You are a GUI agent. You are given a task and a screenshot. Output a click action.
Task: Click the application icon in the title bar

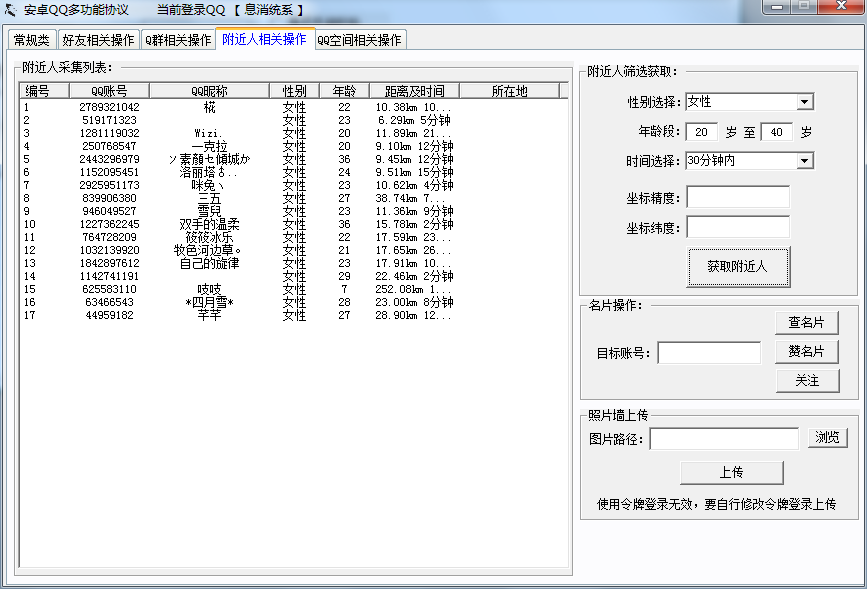11,9
